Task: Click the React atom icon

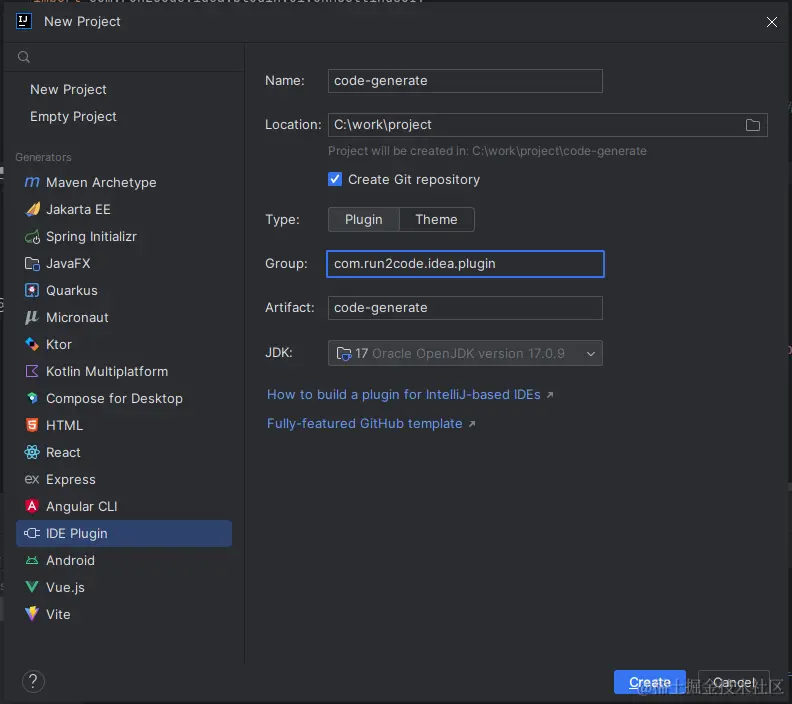Action: click(32, 453)
